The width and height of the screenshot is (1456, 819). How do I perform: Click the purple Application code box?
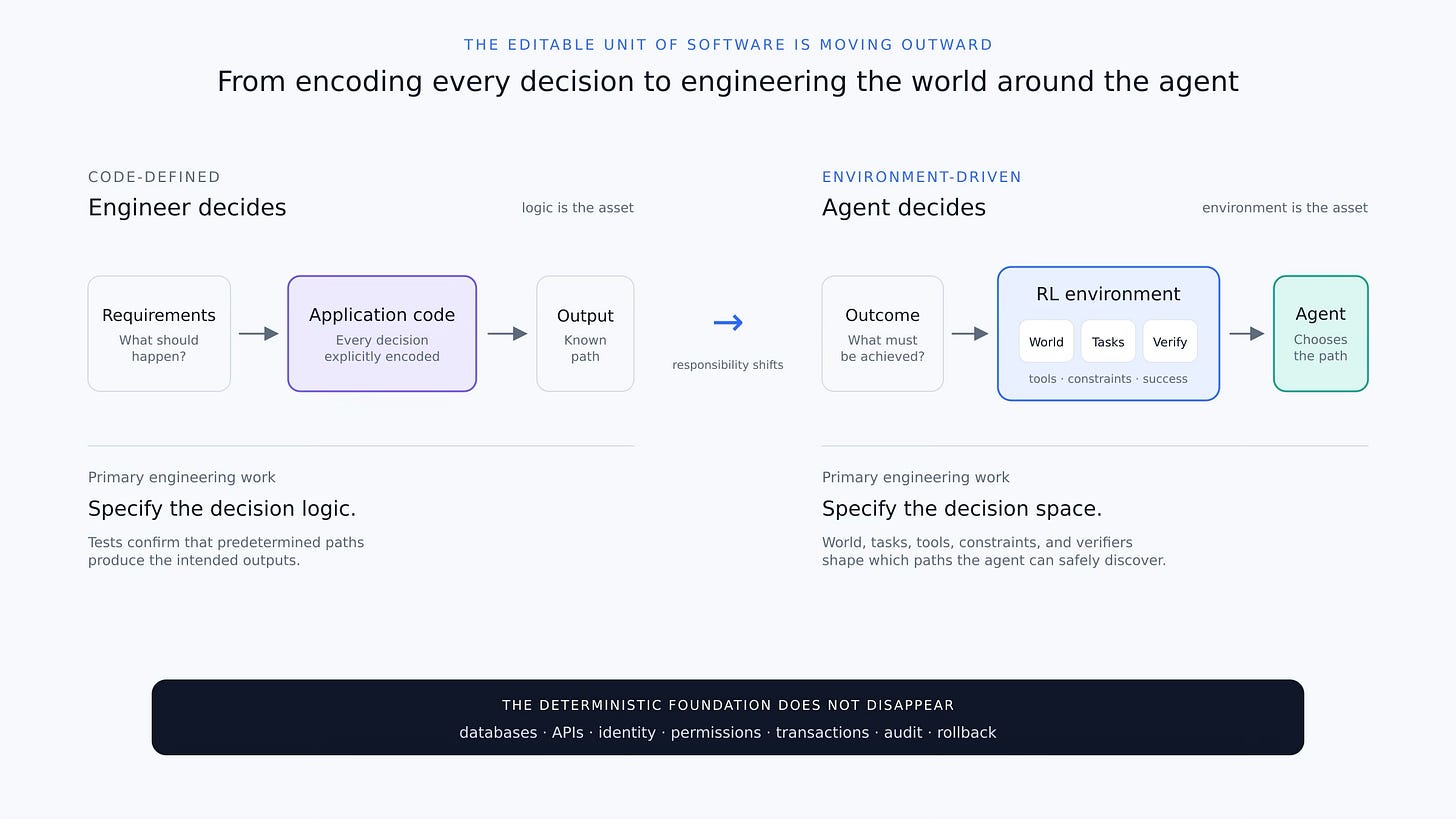tap(382, 333)
